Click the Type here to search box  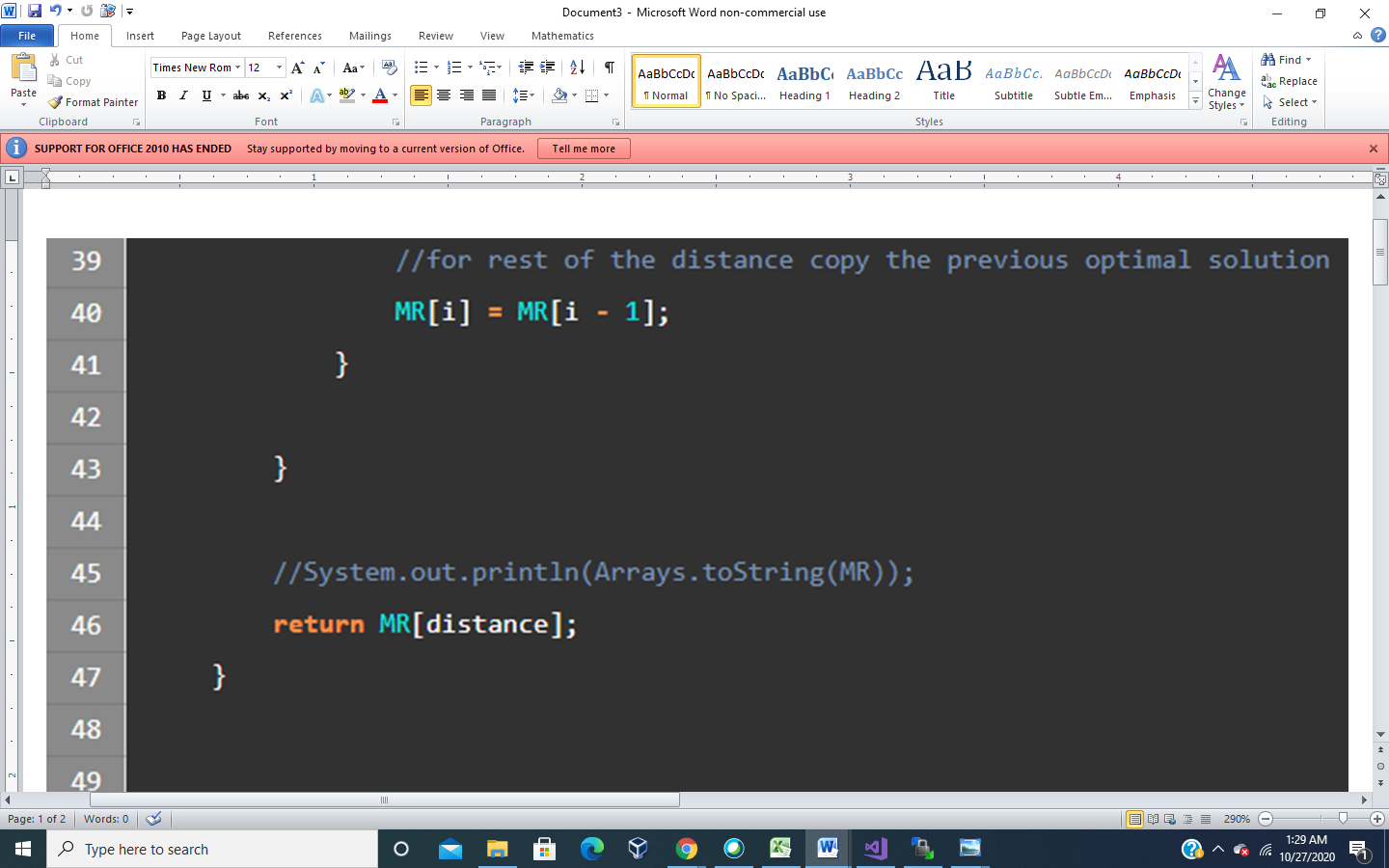click(212, 850)
